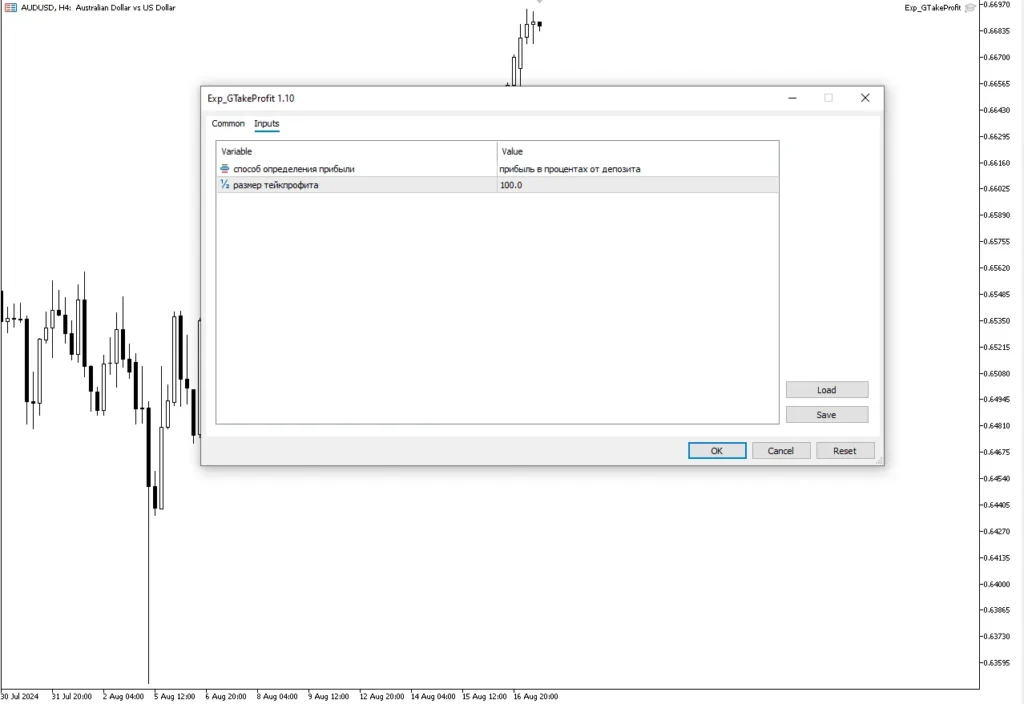Click the chart icon next to AUDUSD title

pos(10,7)
